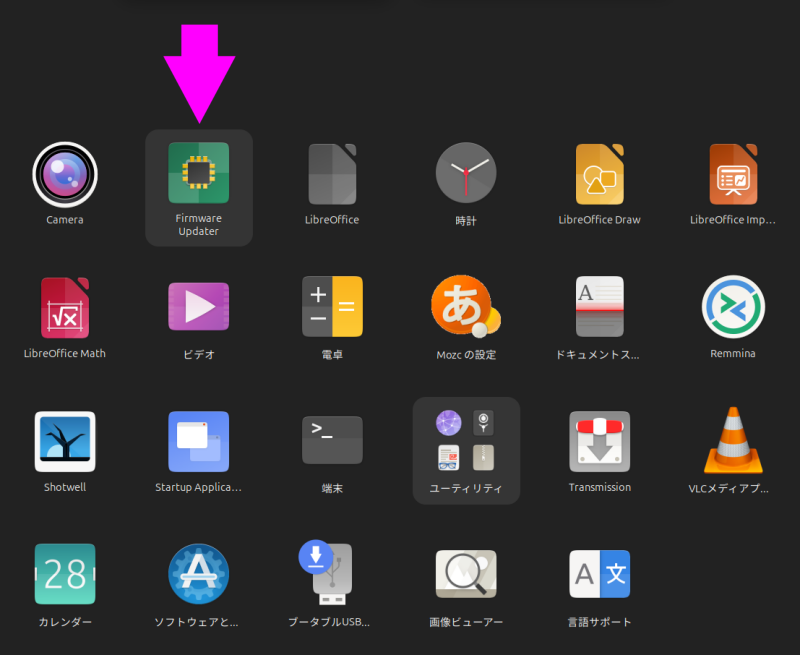Launch the 電卓 calculator
This screenshot has width=800, height=655.
coord(332,307)
